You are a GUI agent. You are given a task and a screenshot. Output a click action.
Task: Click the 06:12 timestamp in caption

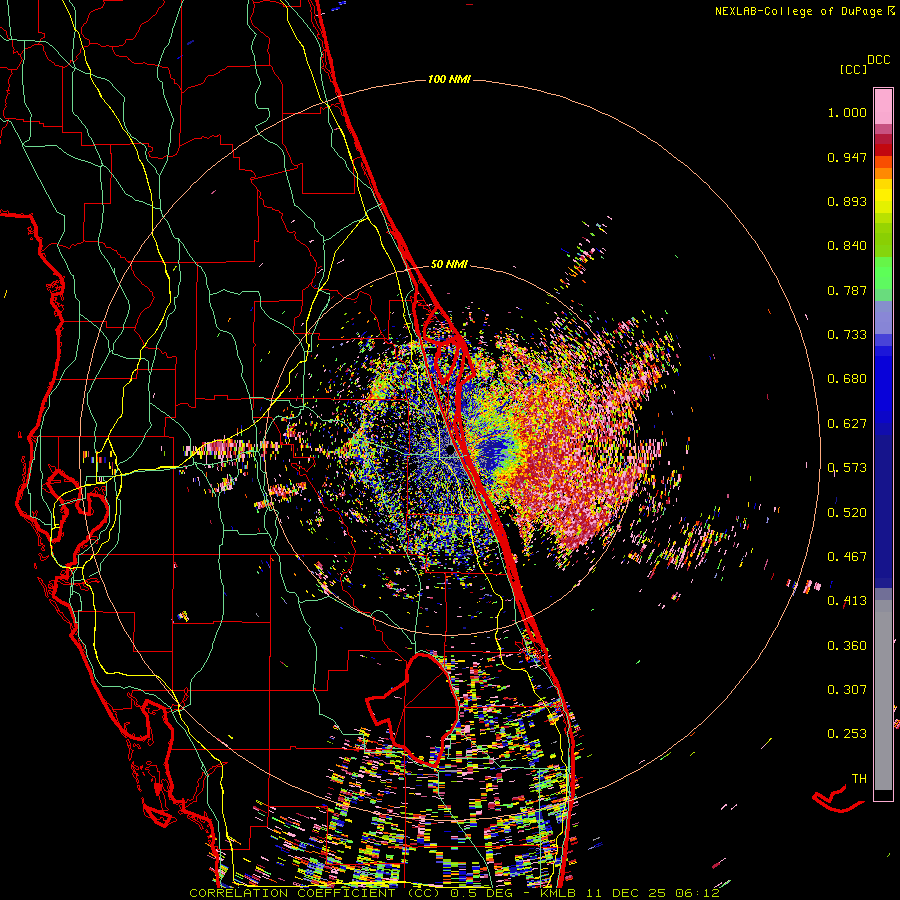point(697,893)
